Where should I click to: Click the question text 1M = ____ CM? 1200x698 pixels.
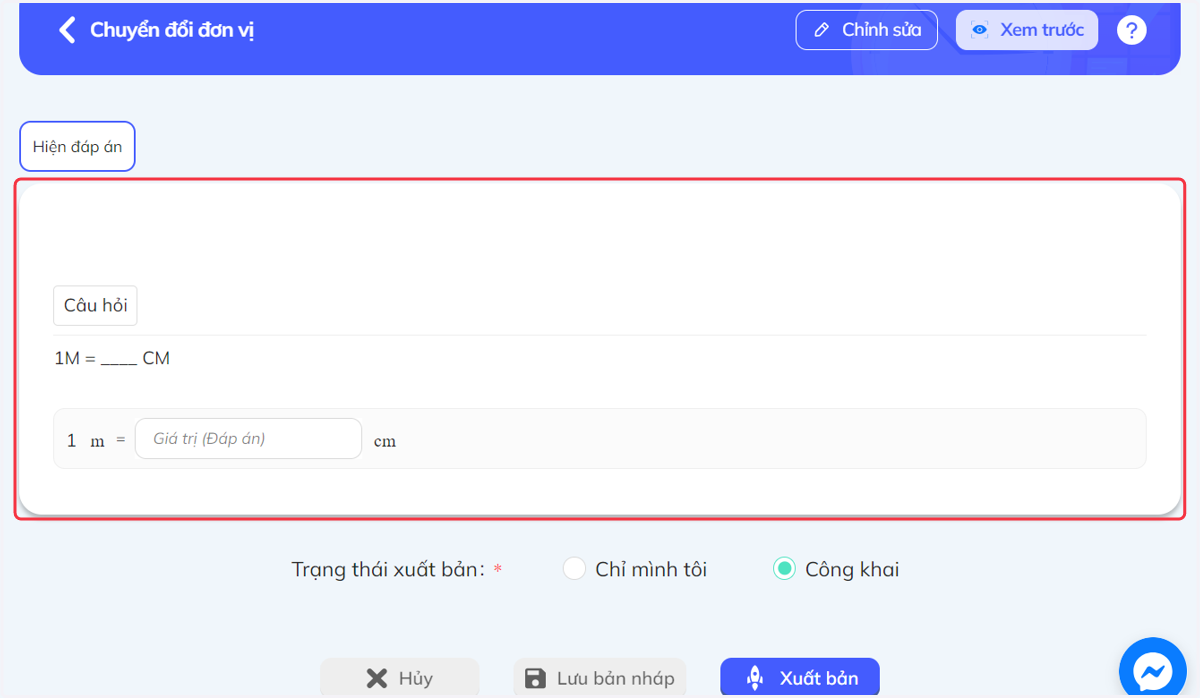click(x=112, y=358)
